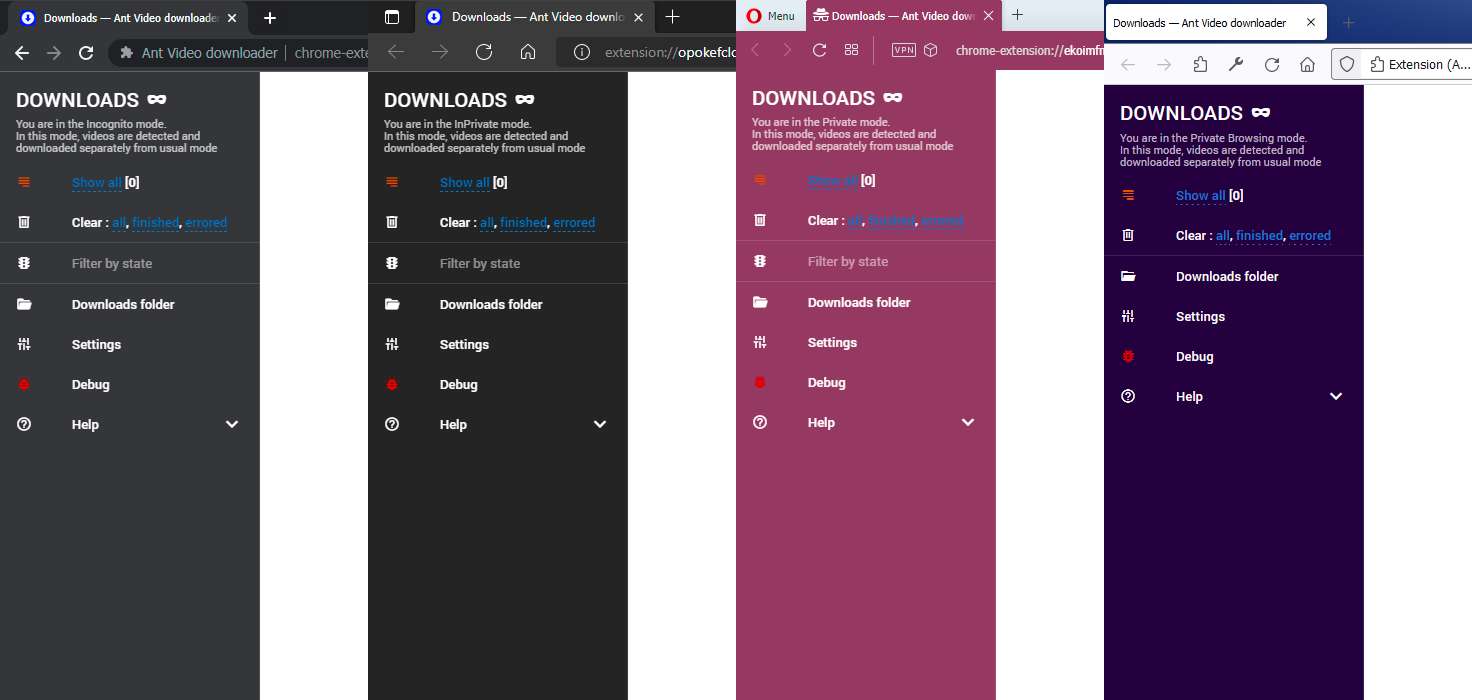Click the Show all link in Firefox
Screen dimensions: 1472x700
pos(1200,196)
